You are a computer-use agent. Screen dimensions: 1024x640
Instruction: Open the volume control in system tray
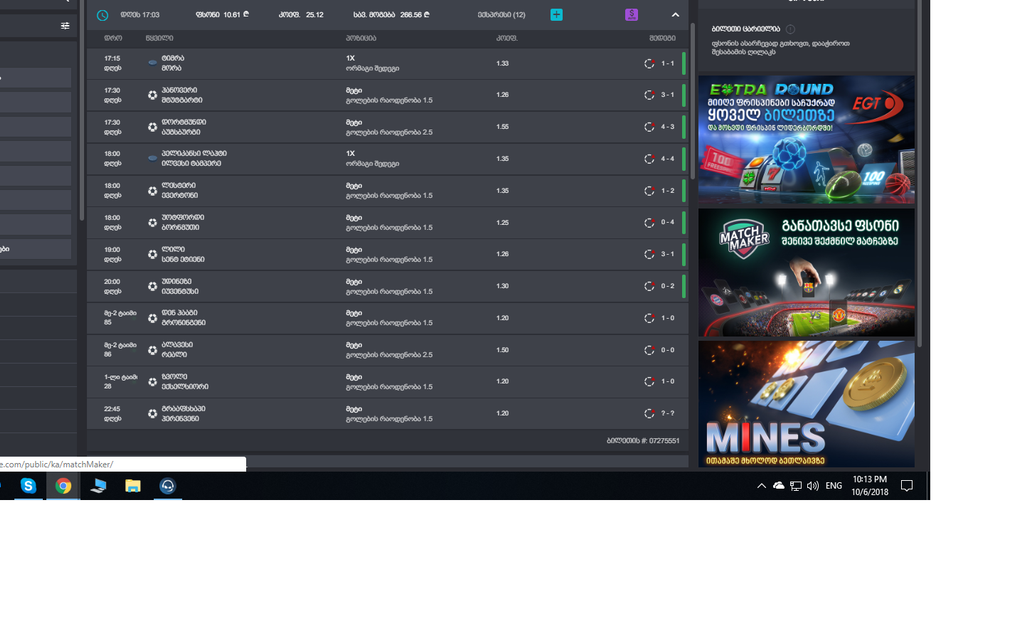812,486
